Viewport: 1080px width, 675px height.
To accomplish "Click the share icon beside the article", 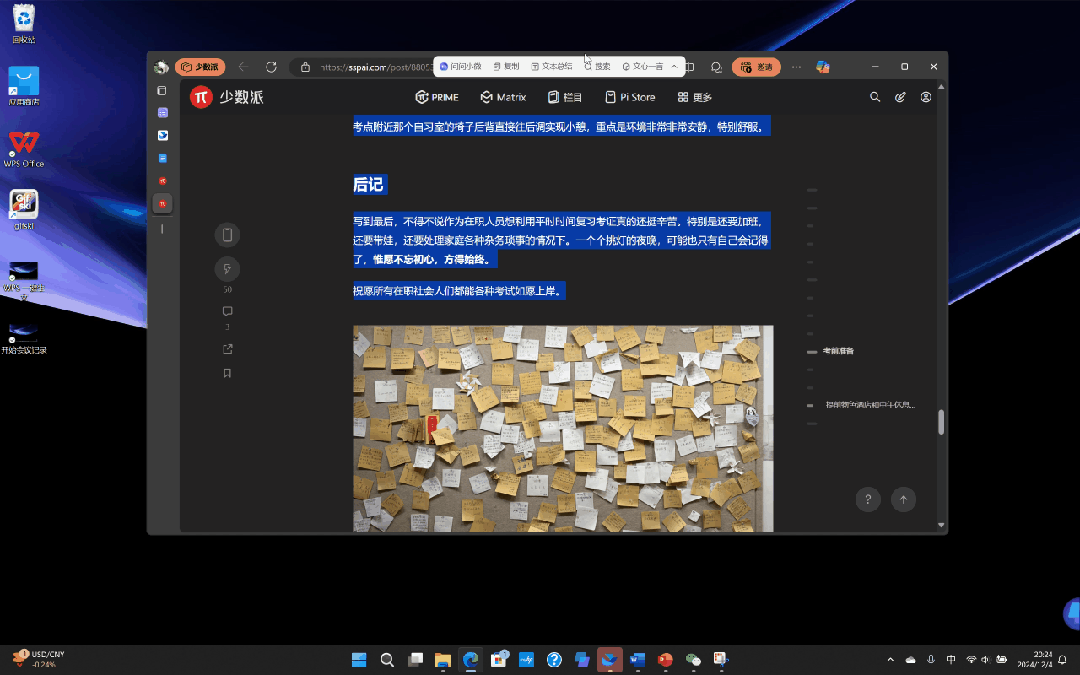I will [227, 349].
